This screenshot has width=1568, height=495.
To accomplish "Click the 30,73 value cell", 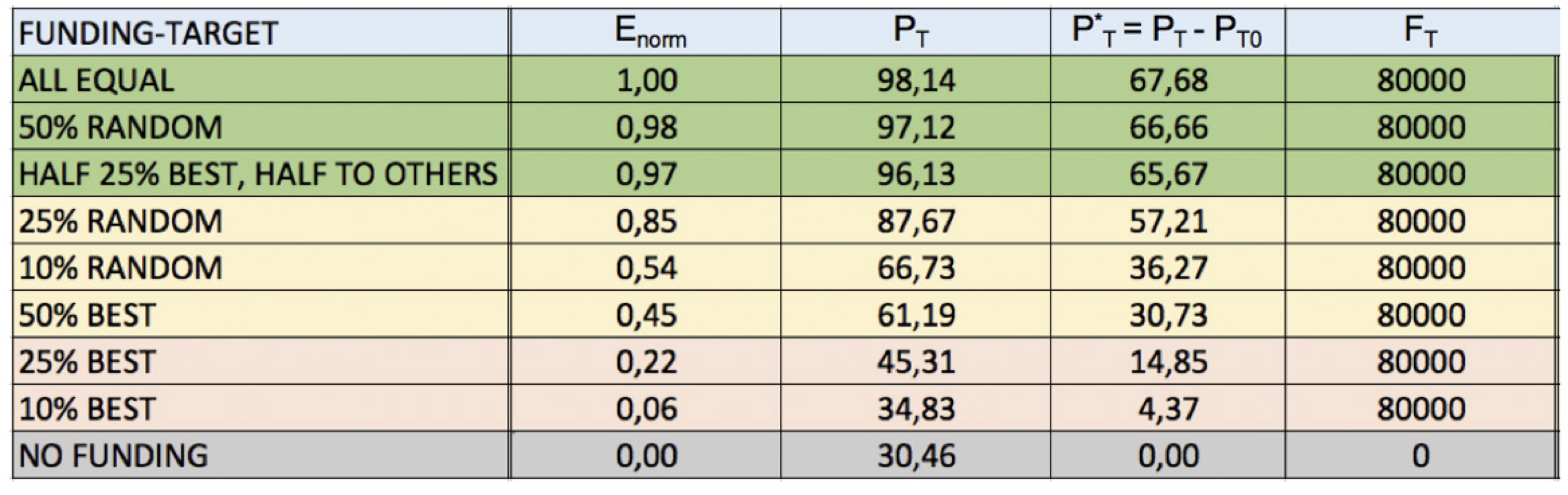I will point(1168,315).
